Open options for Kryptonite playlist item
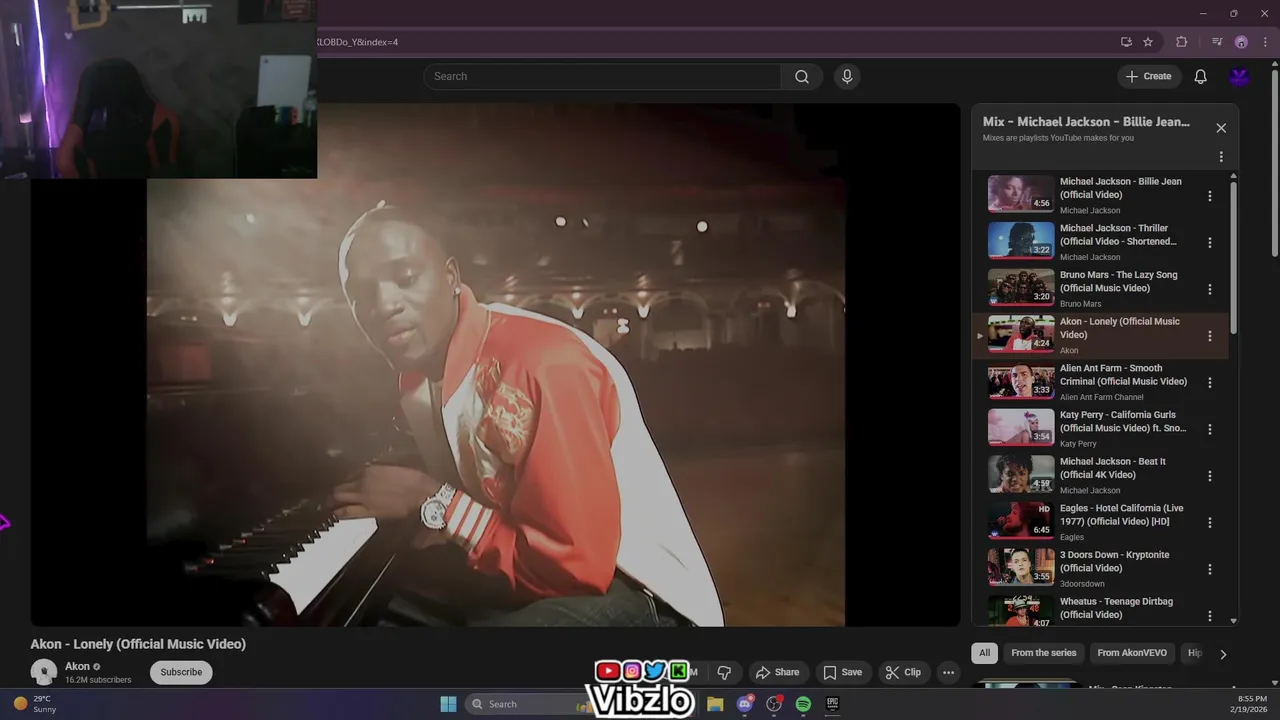1280x720 pixels. pos(1210,569)
